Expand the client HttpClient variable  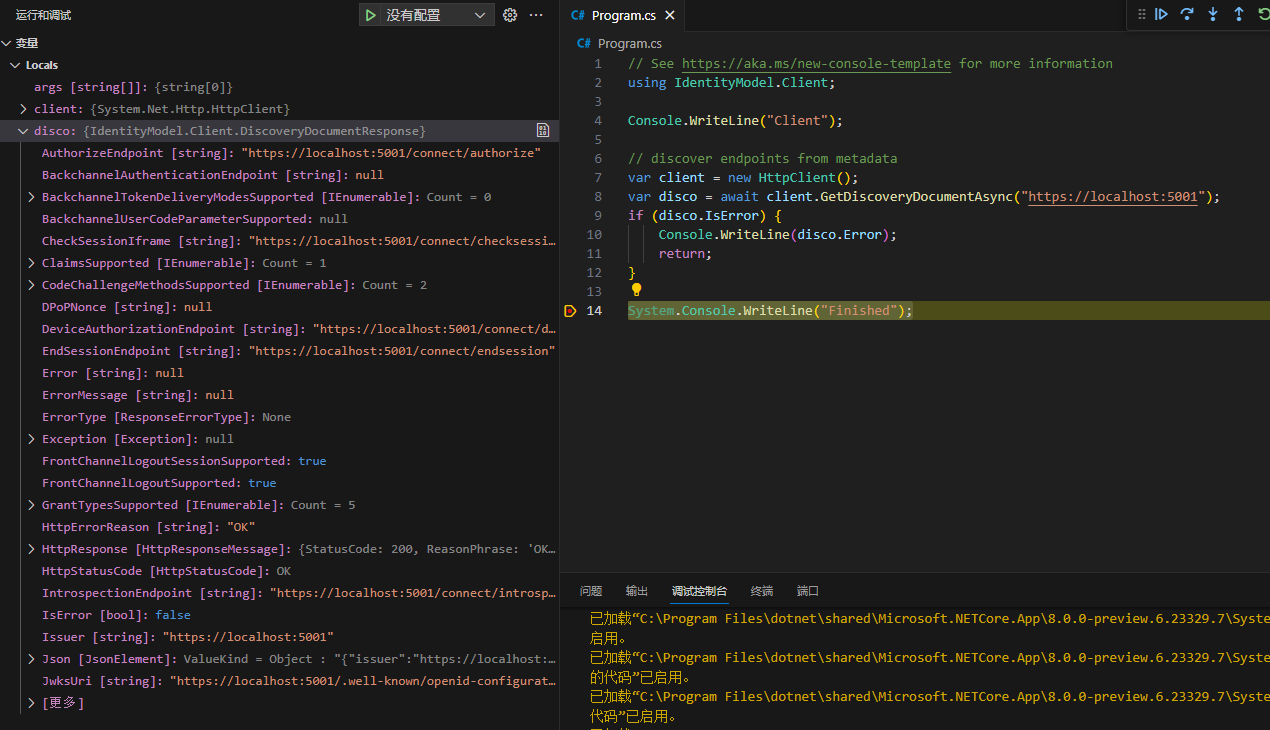[23, 109]
